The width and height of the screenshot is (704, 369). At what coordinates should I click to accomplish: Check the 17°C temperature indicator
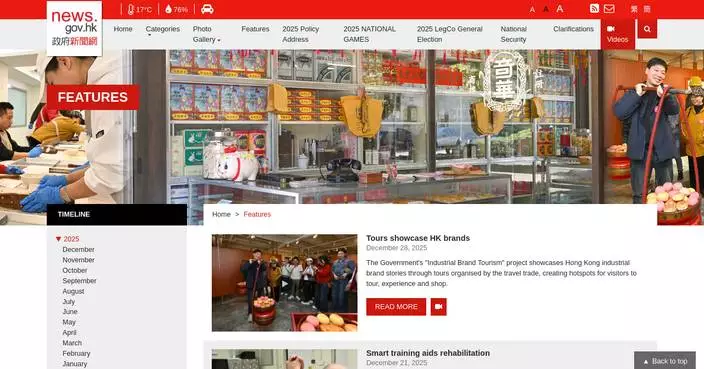139,9
